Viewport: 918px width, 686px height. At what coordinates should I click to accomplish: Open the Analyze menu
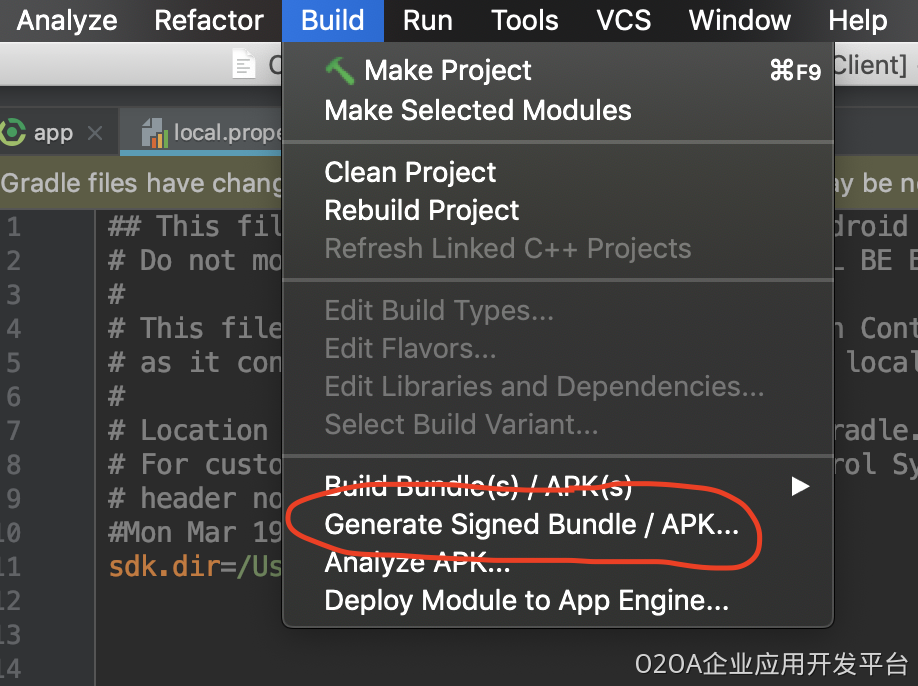tap(67, 20)
